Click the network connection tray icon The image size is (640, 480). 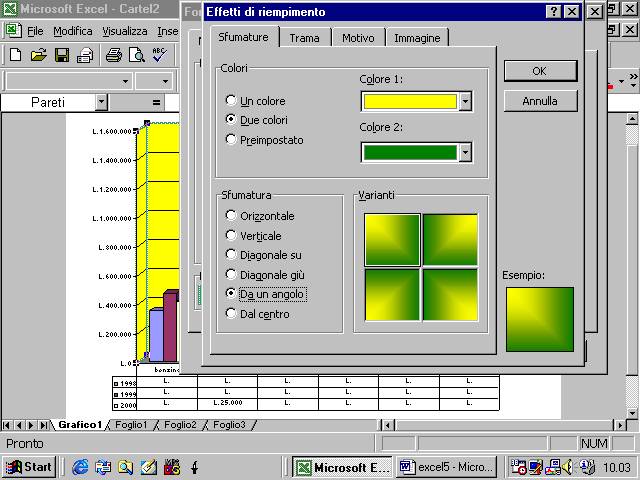click(553, 467)
